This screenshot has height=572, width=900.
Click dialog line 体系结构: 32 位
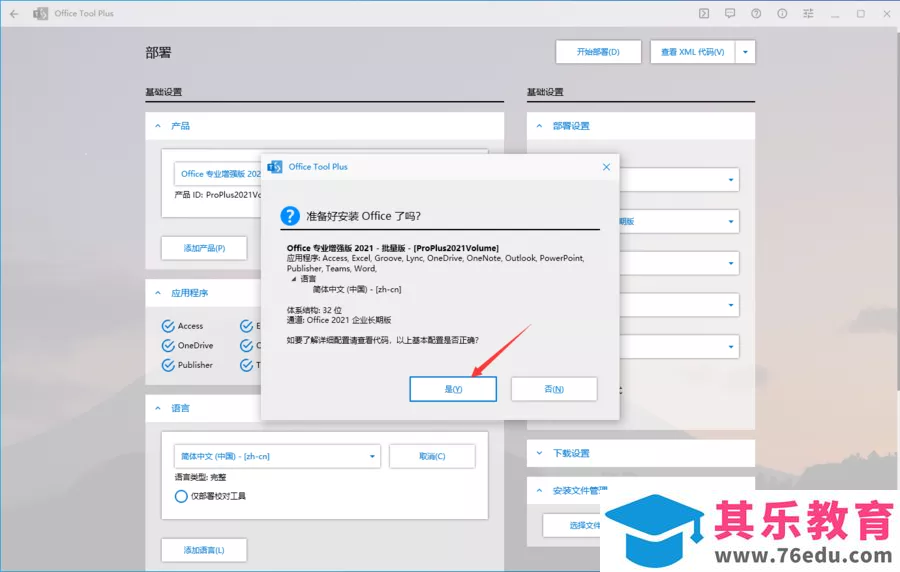[314, 310]
